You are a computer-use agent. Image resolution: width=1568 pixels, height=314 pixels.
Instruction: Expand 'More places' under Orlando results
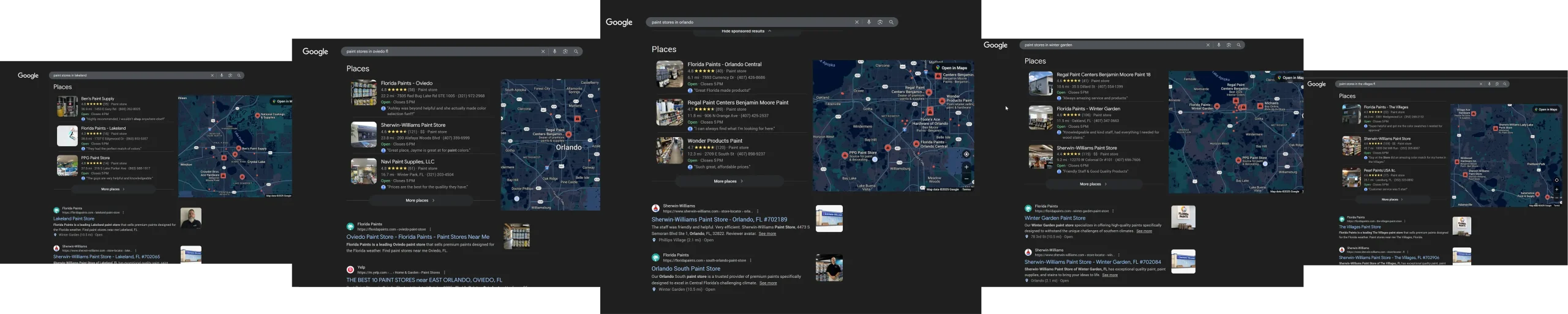click(728, 181)
